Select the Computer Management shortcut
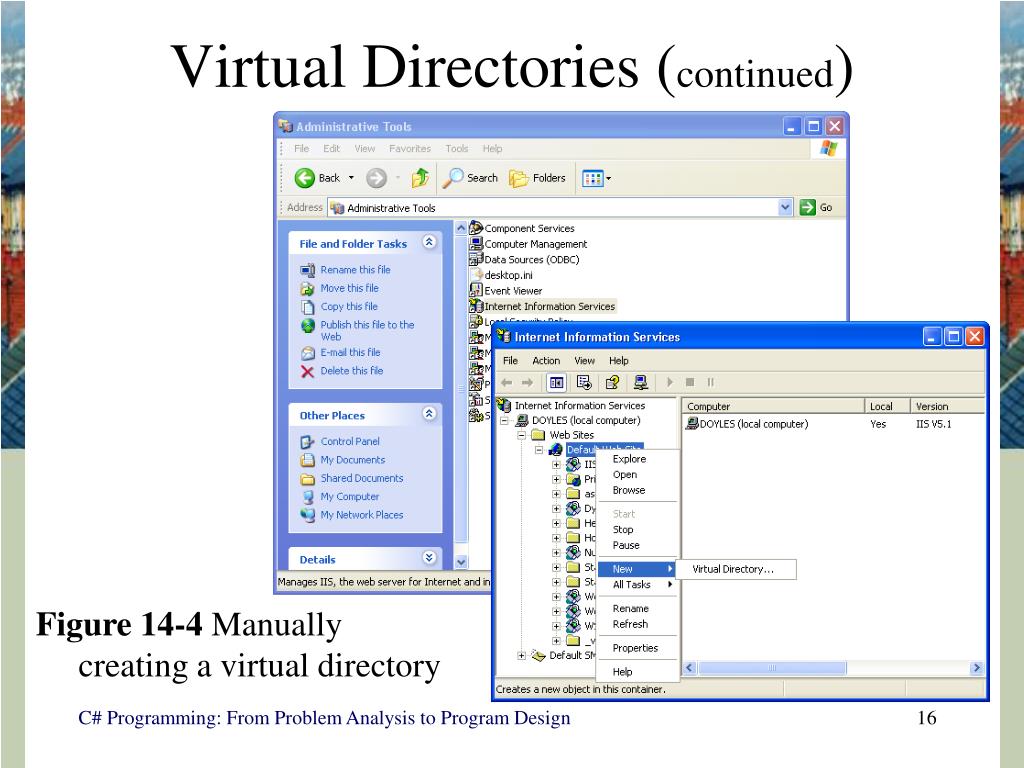Screen dimensions: 1024x768 coord(528,244)
